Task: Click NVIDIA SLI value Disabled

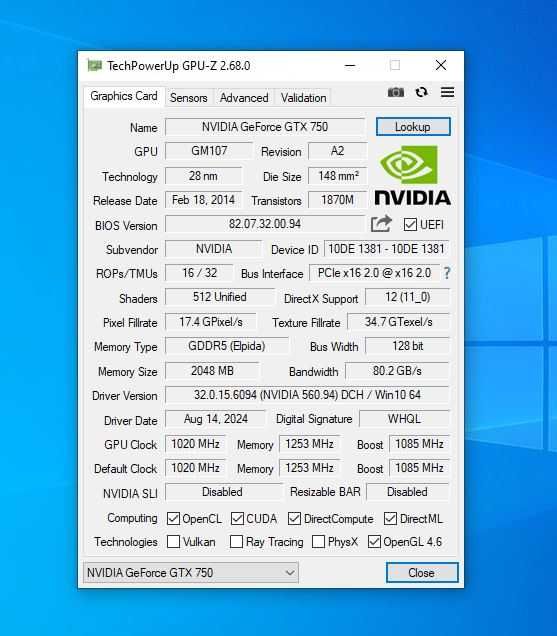Action: coord(223,492)
